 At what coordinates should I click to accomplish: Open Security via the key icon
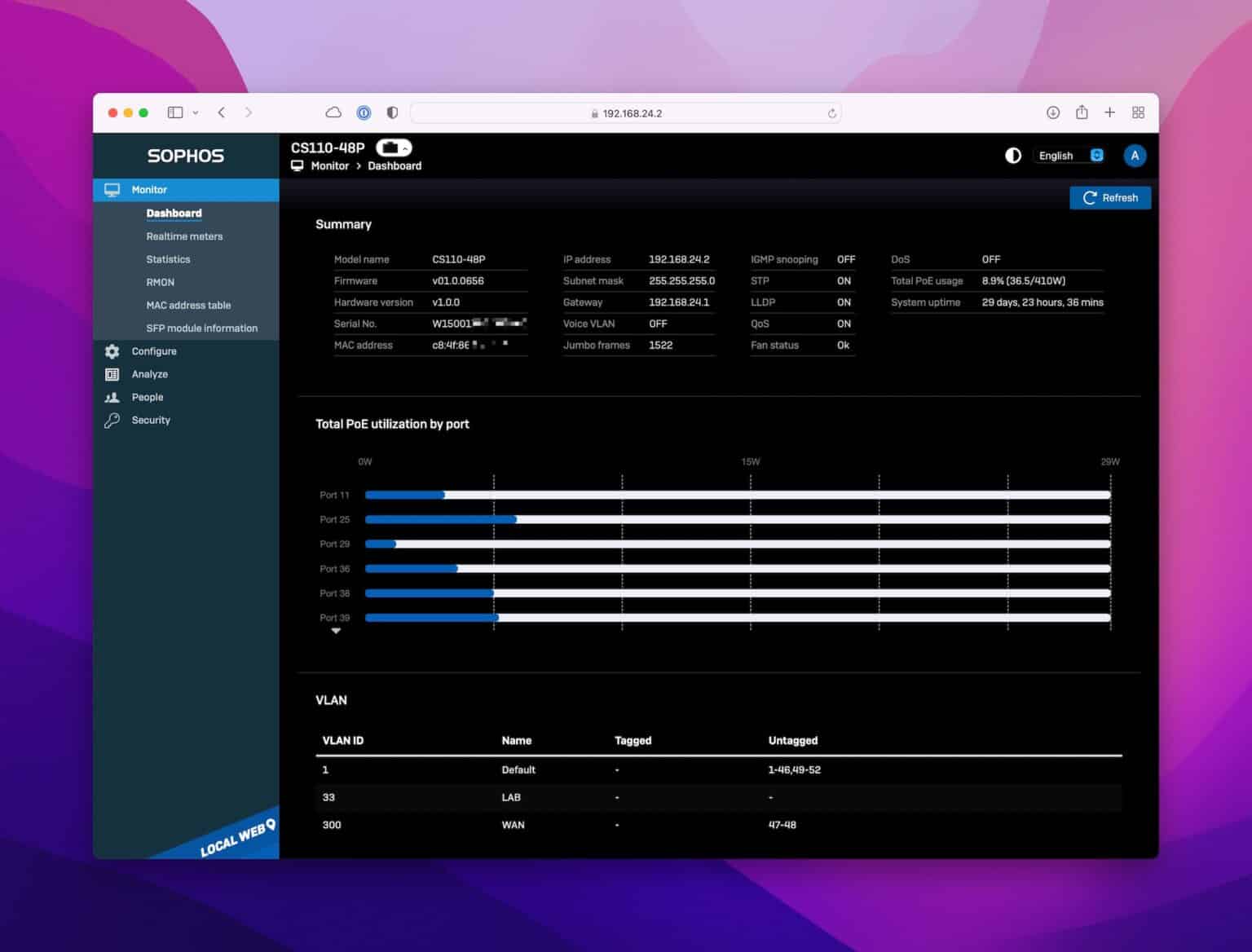112,420
